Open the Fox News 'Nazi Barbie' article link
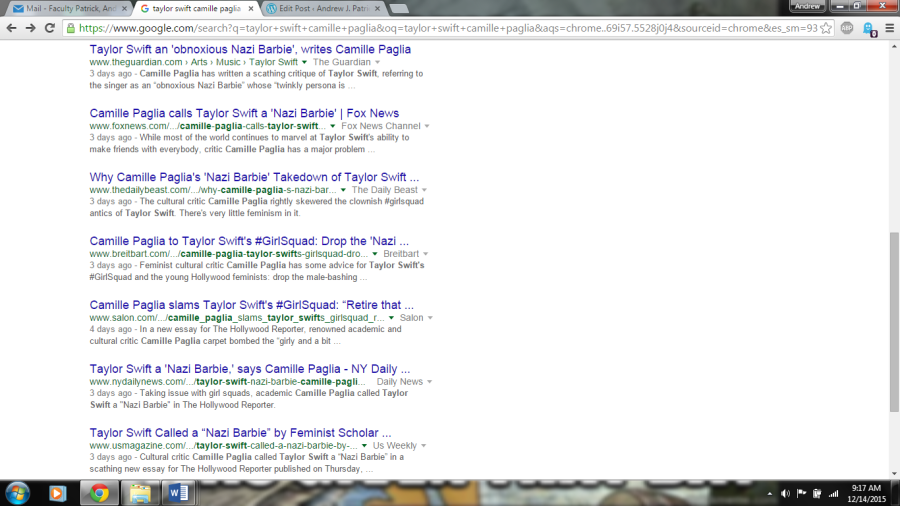900x506 pixels. 244,113
